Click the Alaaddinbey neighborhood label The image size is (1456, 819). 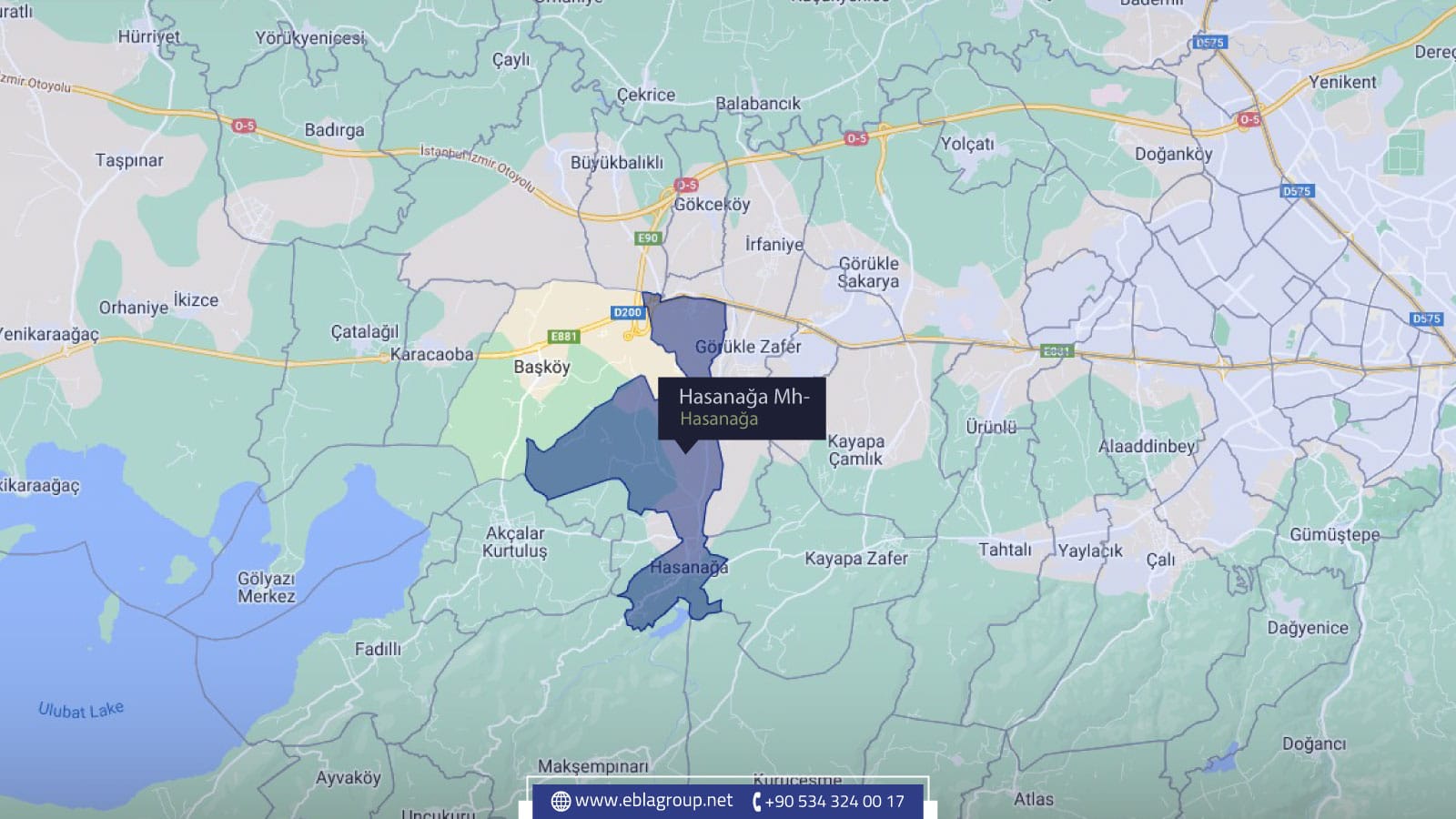[x=1147, y=446]
